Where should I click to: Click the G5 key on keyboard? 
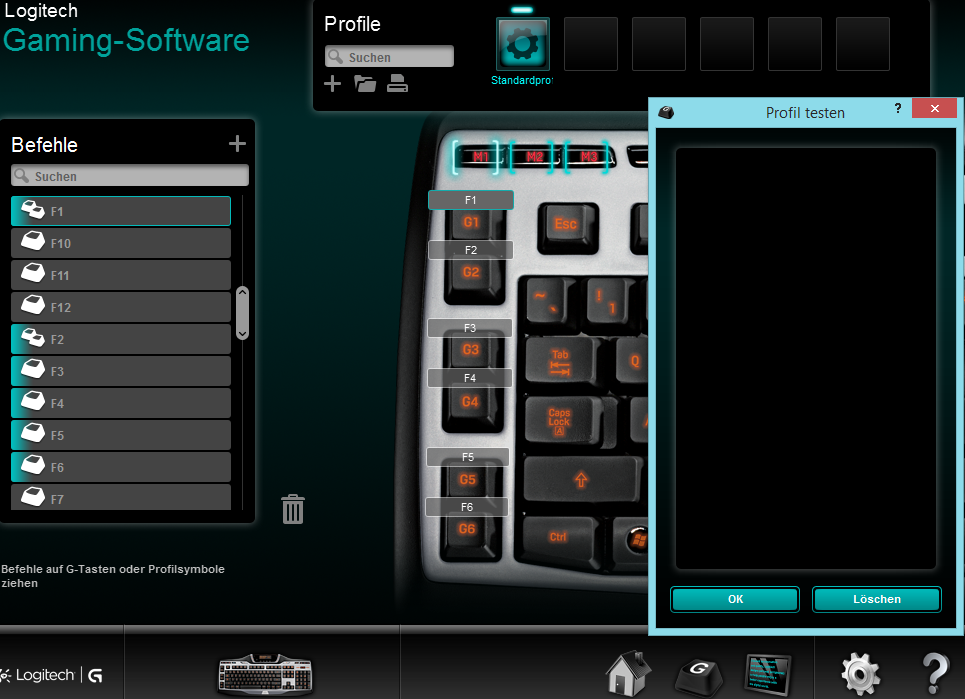click(x=468, y=481)
